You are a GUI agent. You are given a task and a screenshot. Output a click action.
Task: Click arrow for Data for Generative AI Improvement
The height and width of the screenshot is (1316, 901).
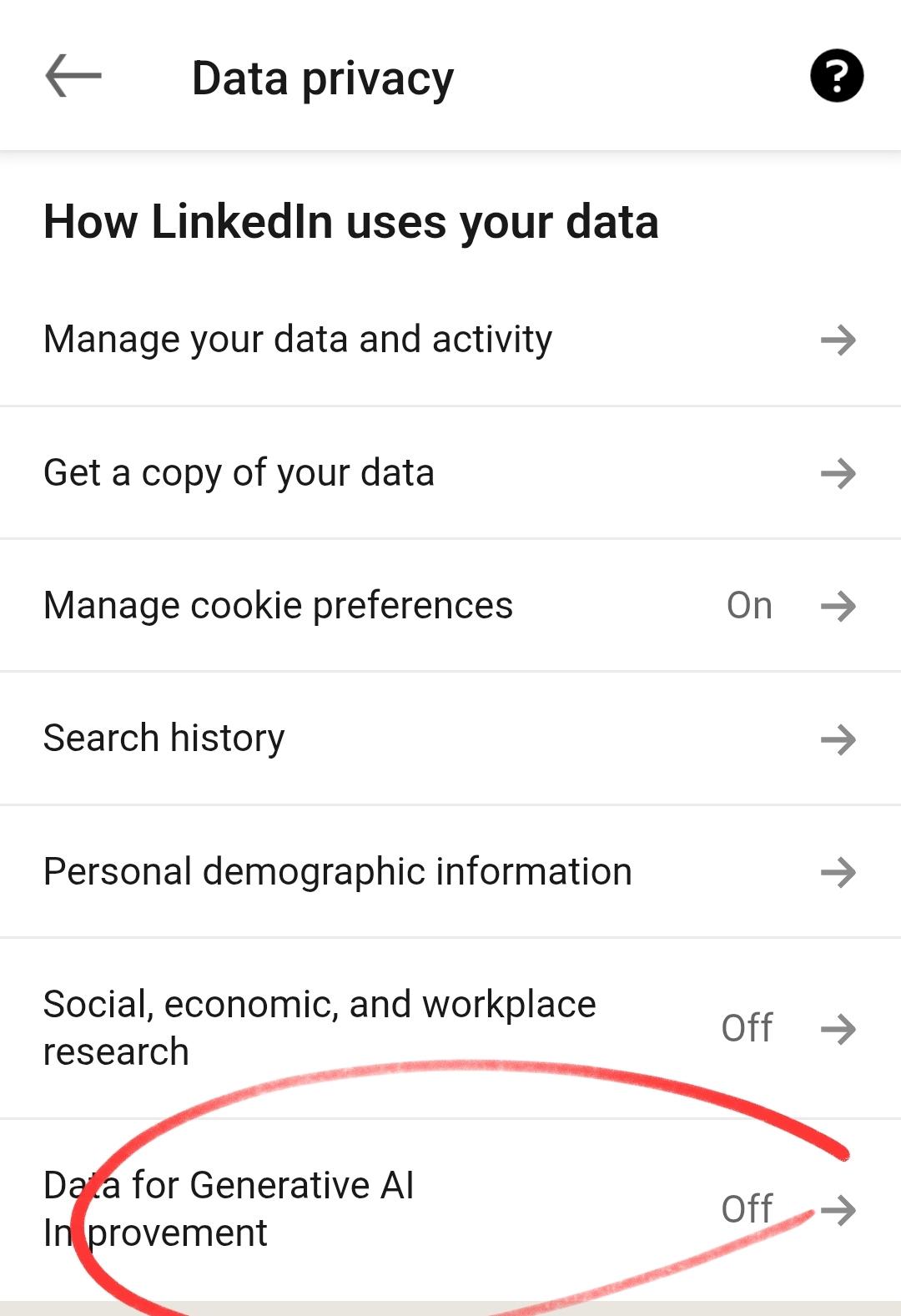[x=838, y=1209]
